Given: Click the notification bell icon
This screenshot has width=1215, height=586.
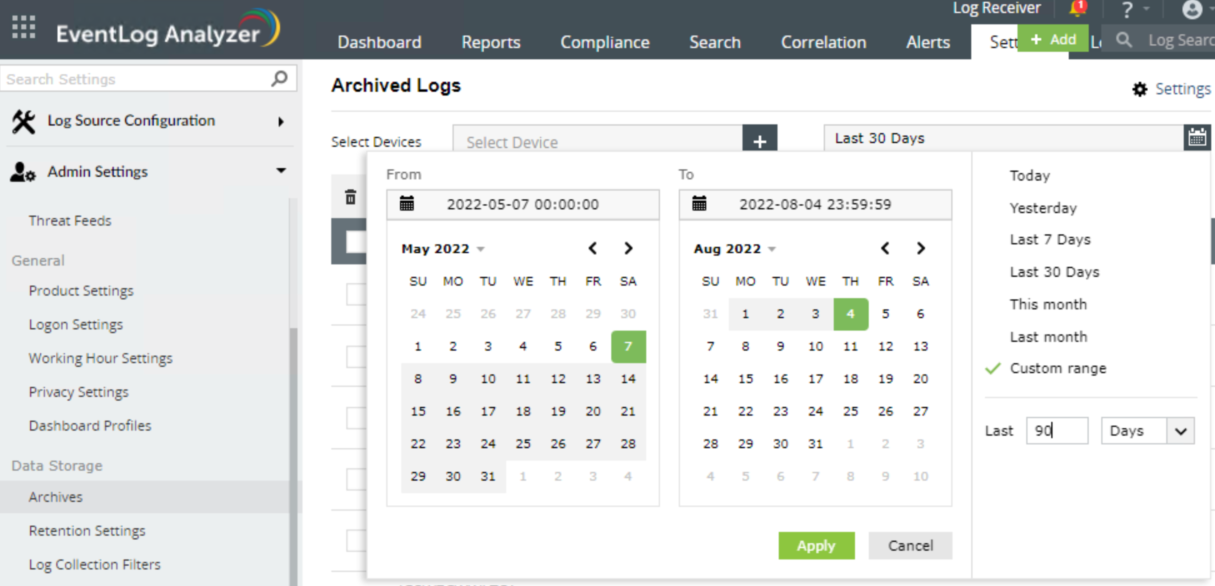Looking at the screenshot, I should pos(1078,9).
